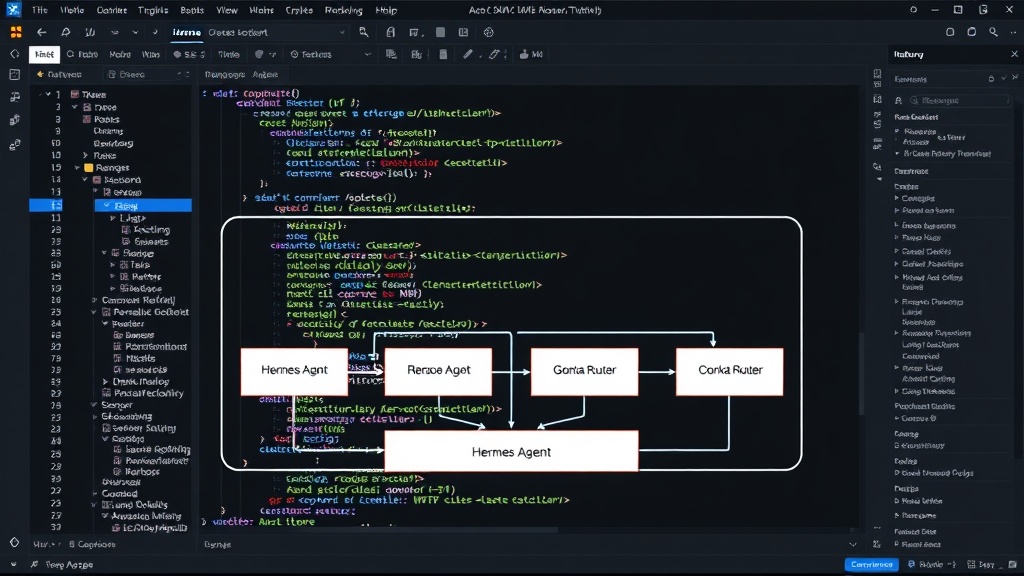Click the Hermes Agent box at diagram bottom

pyautogui.click(x=511, y=451)
